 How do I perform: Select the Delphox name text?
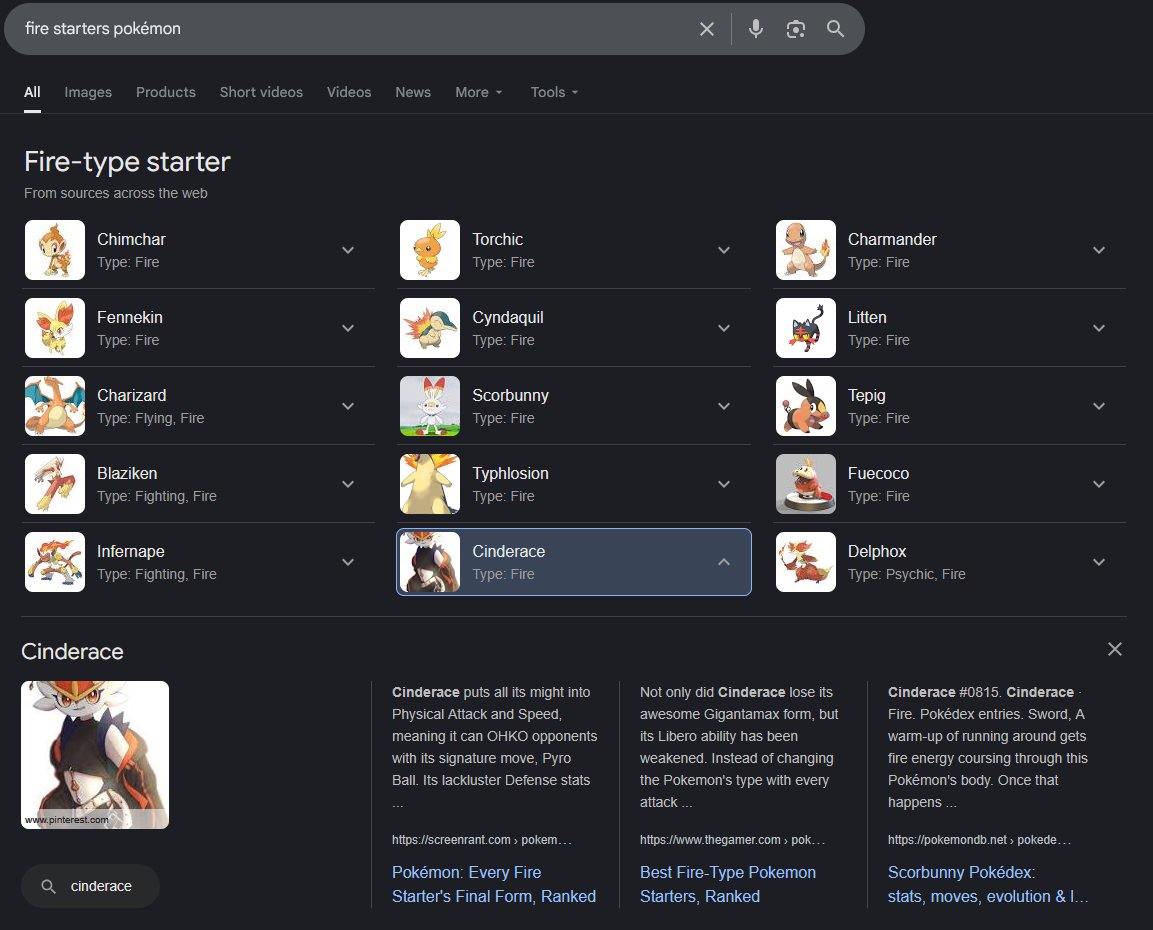point(877,551)
